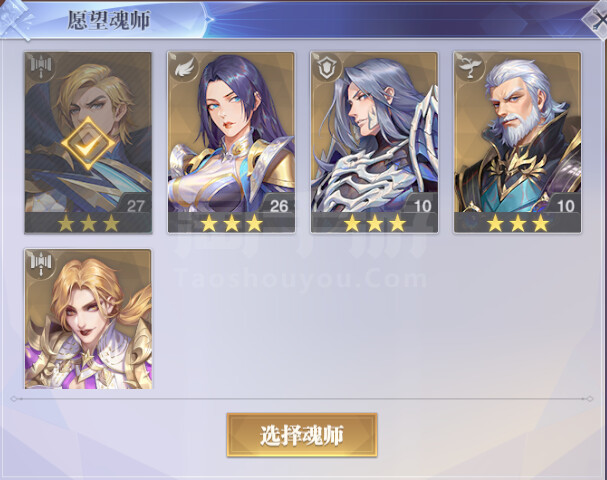Click the 选择魂师 confirm button

(302, 435)
